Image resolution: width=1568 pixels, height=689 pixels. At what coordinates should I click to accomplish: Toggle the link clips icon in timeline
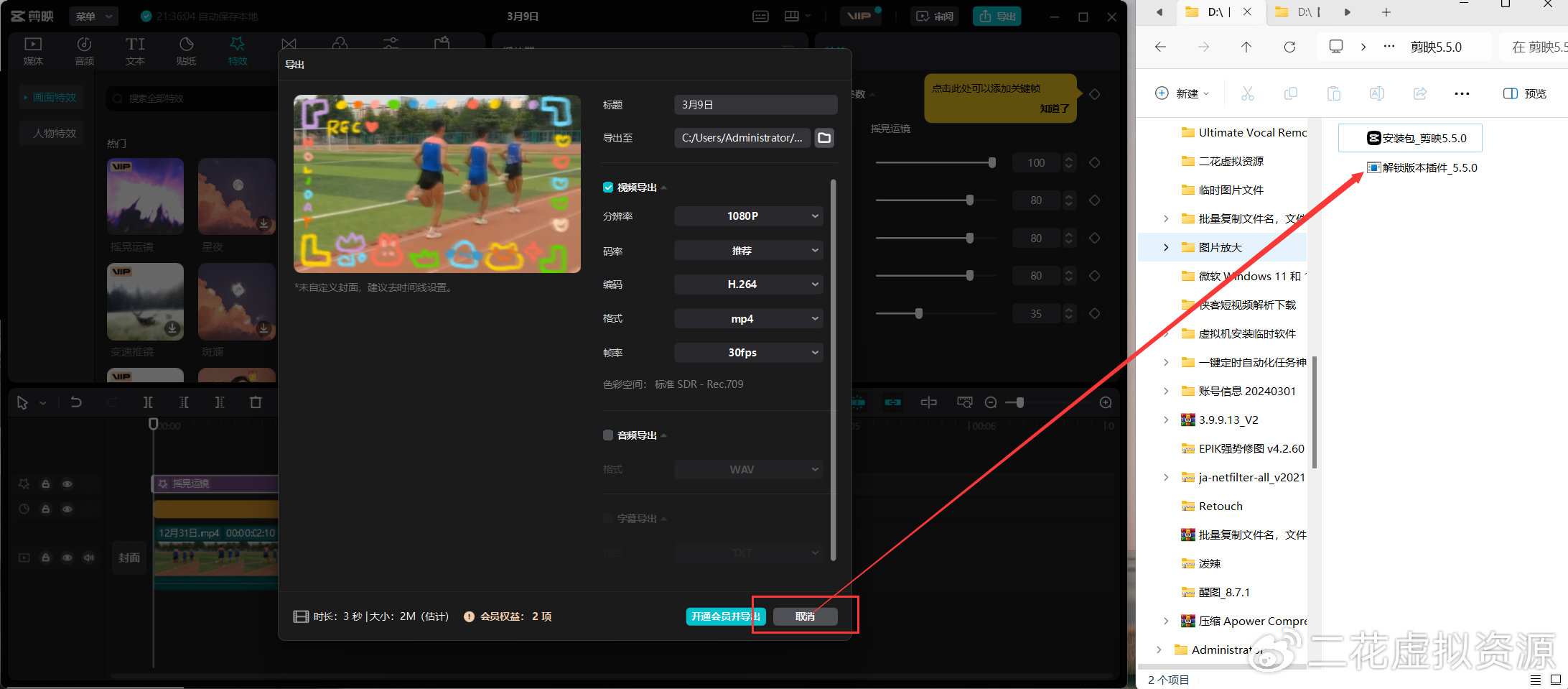coord(892,402)
